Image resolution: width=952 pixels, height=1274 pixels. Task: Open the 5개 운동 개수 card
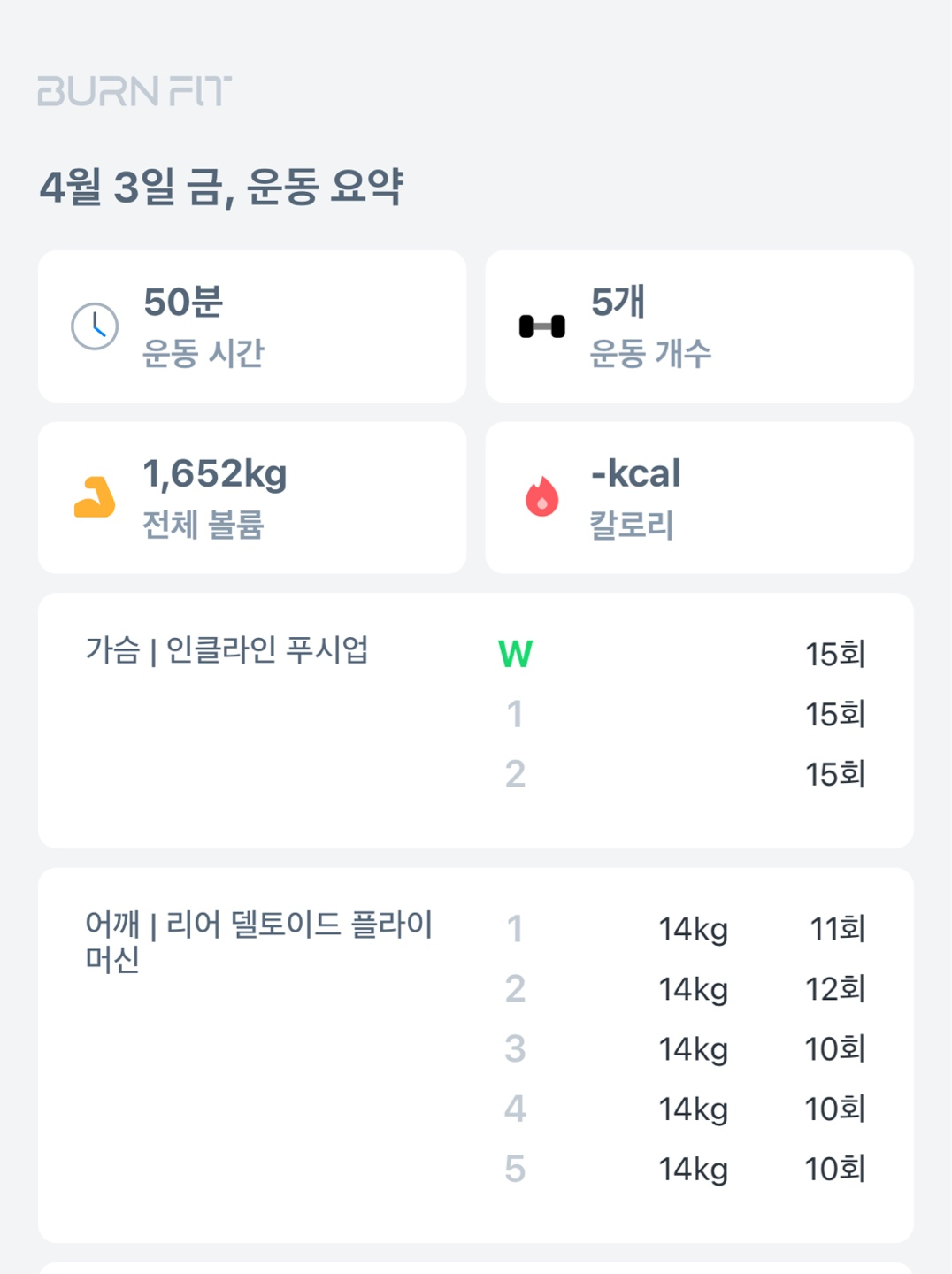click(x=699, y=326)
